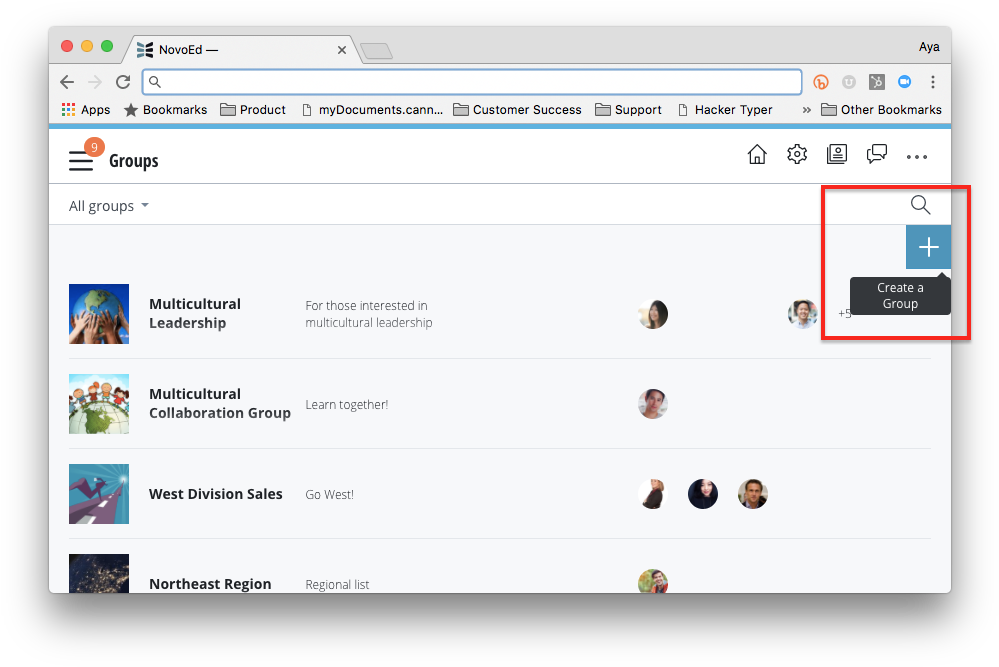Go to home via the house icon
The width and height of the screenshot is (999, 667).
(757, 154)
